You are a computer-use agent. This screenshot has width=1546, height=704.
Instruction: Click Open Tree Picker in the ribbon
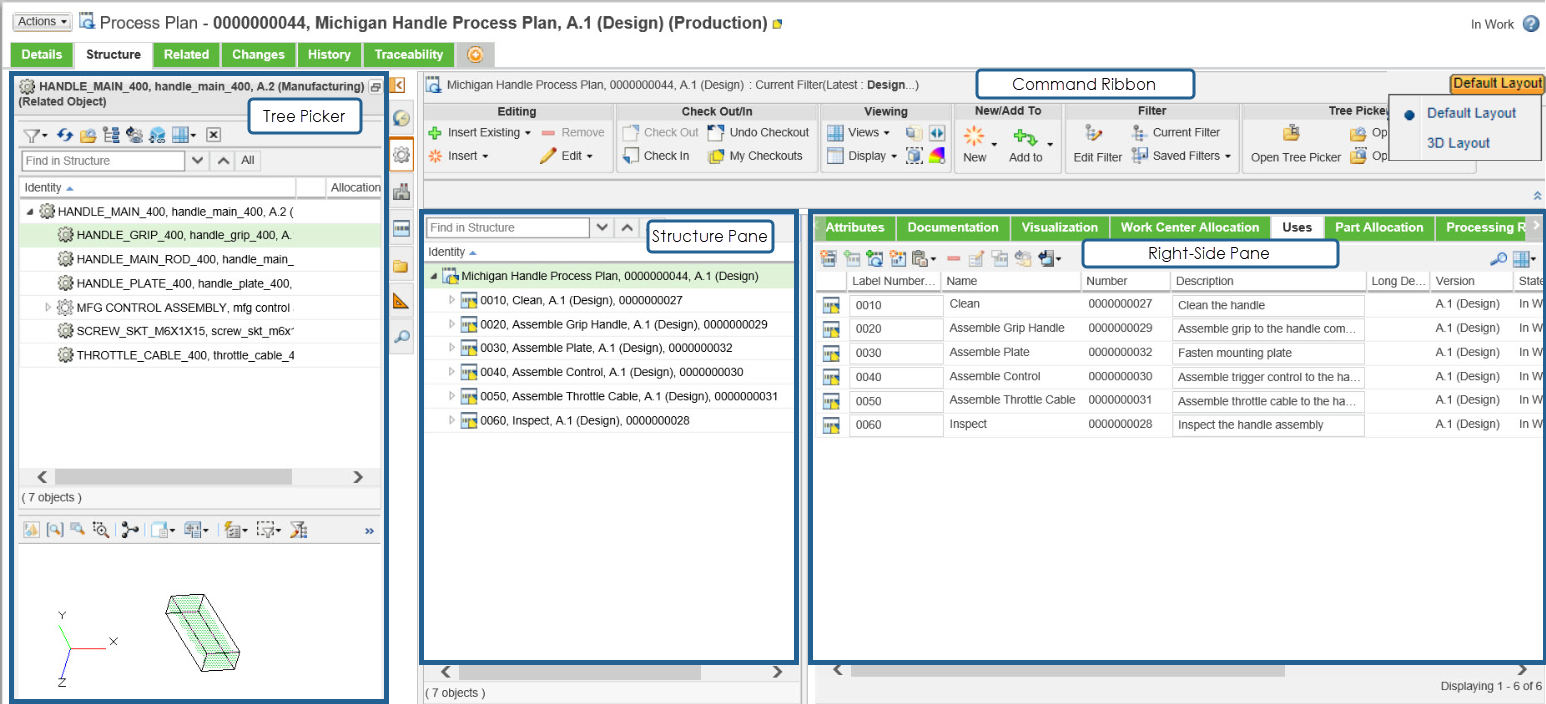coord(1295,144)
